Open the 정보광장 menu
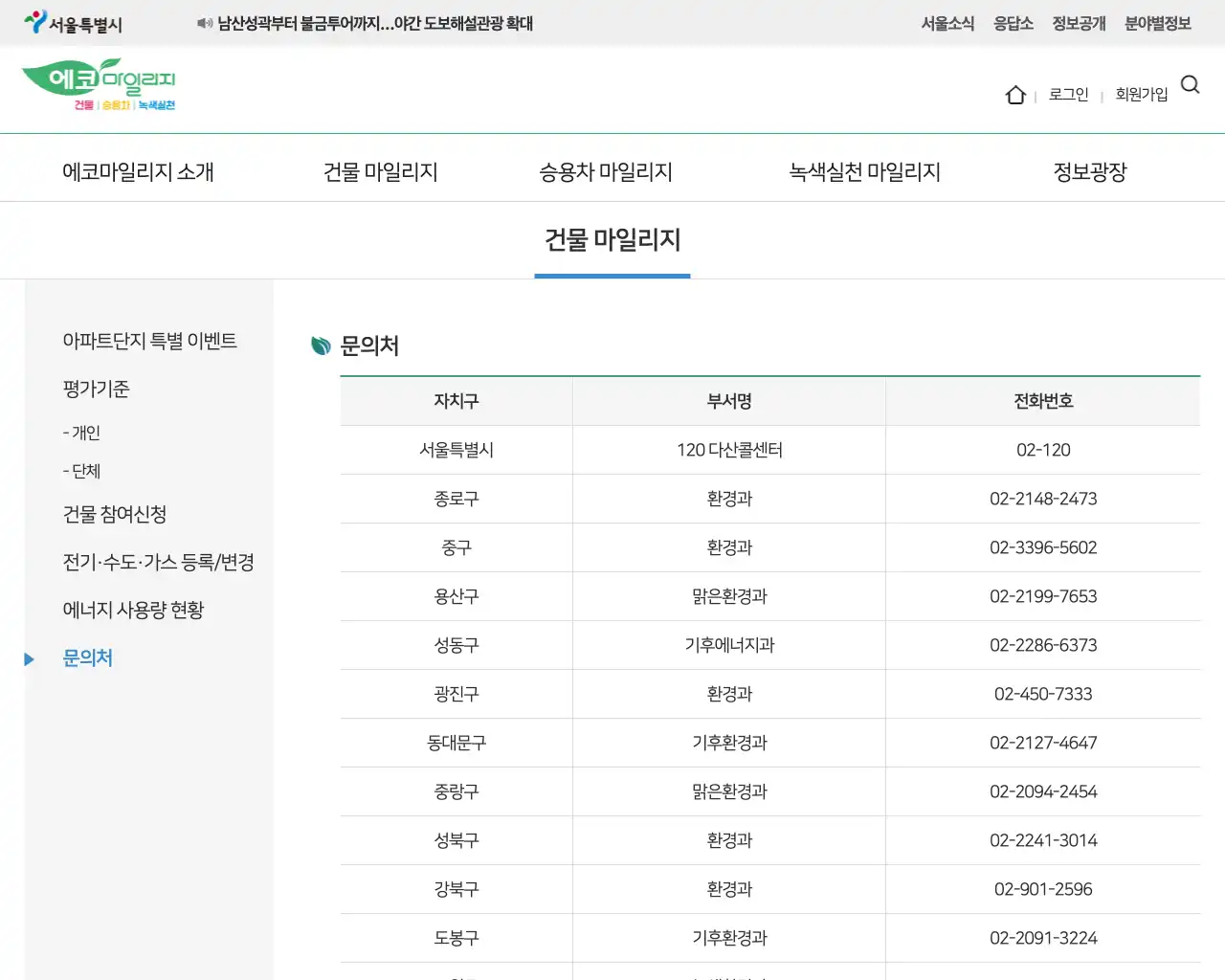The image size is (1225, 980). click(1090, 172)
